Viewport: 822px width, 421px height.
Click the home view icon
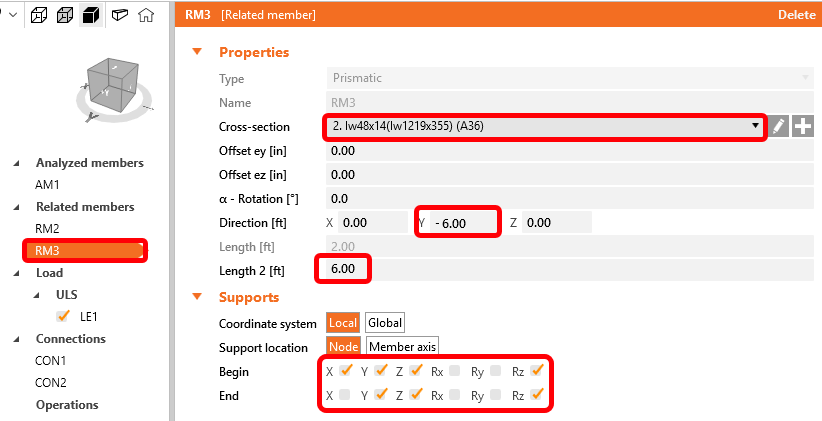[146, 15]
